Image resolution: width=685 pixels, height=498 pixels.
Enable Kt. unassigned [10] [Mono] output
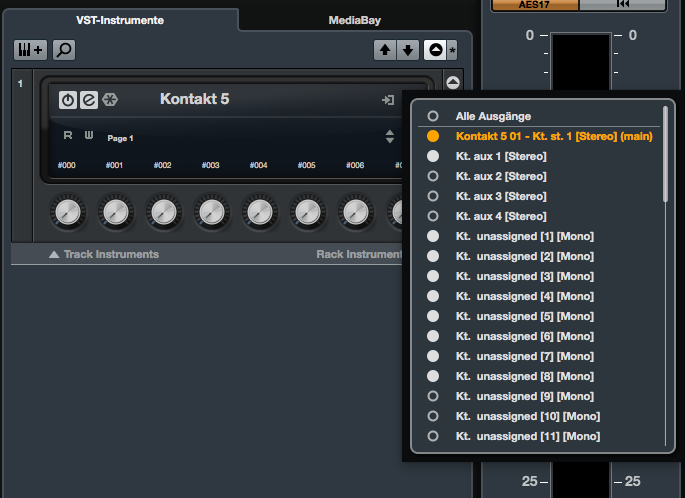click(x=540, y=416)
